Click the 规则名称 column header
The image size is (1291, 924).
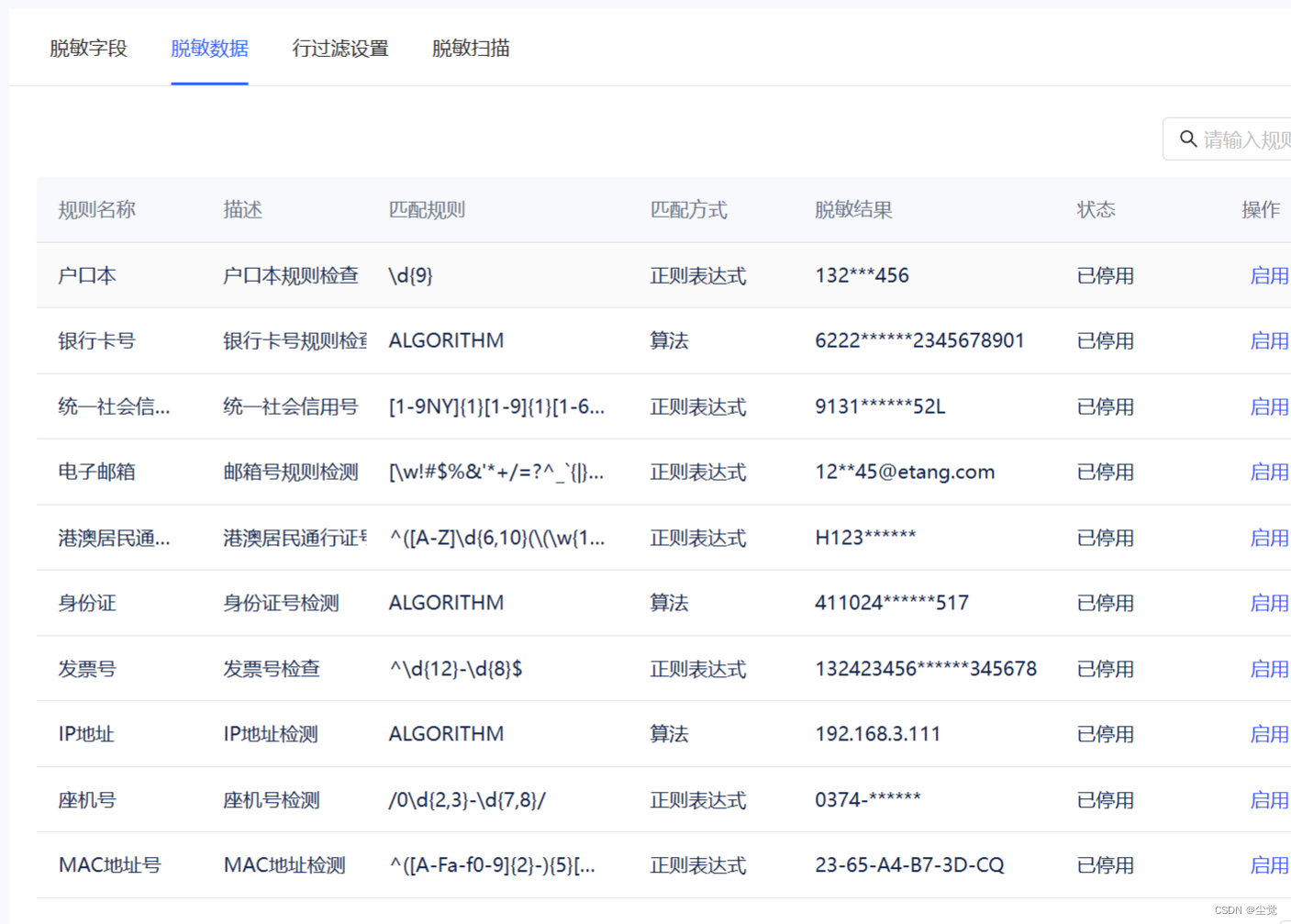point(97,210)
